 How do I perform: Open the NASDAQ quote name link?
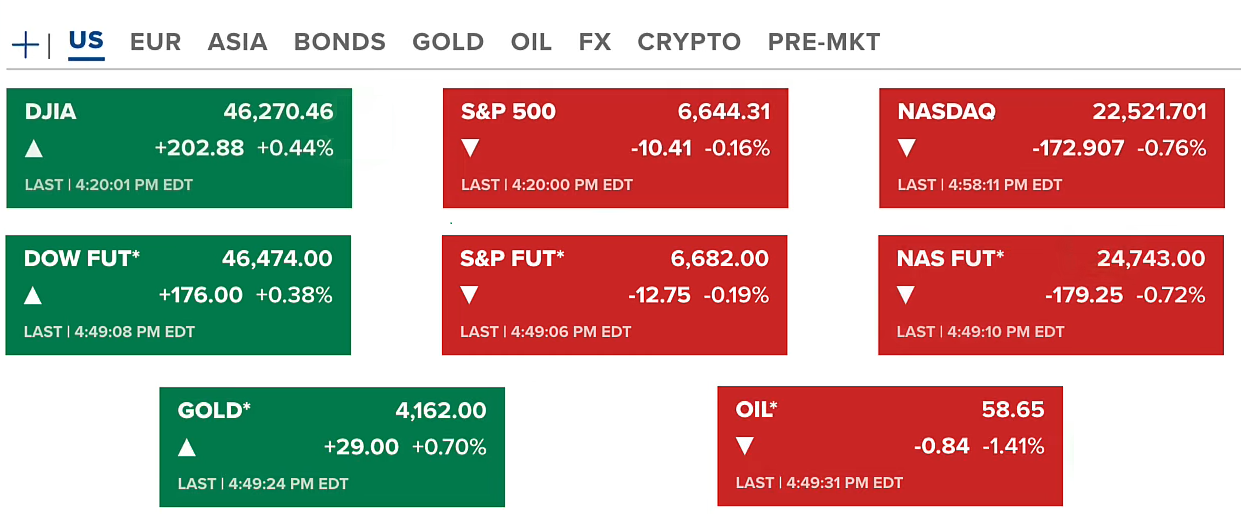pyautogui.click(x=946, y=112)
